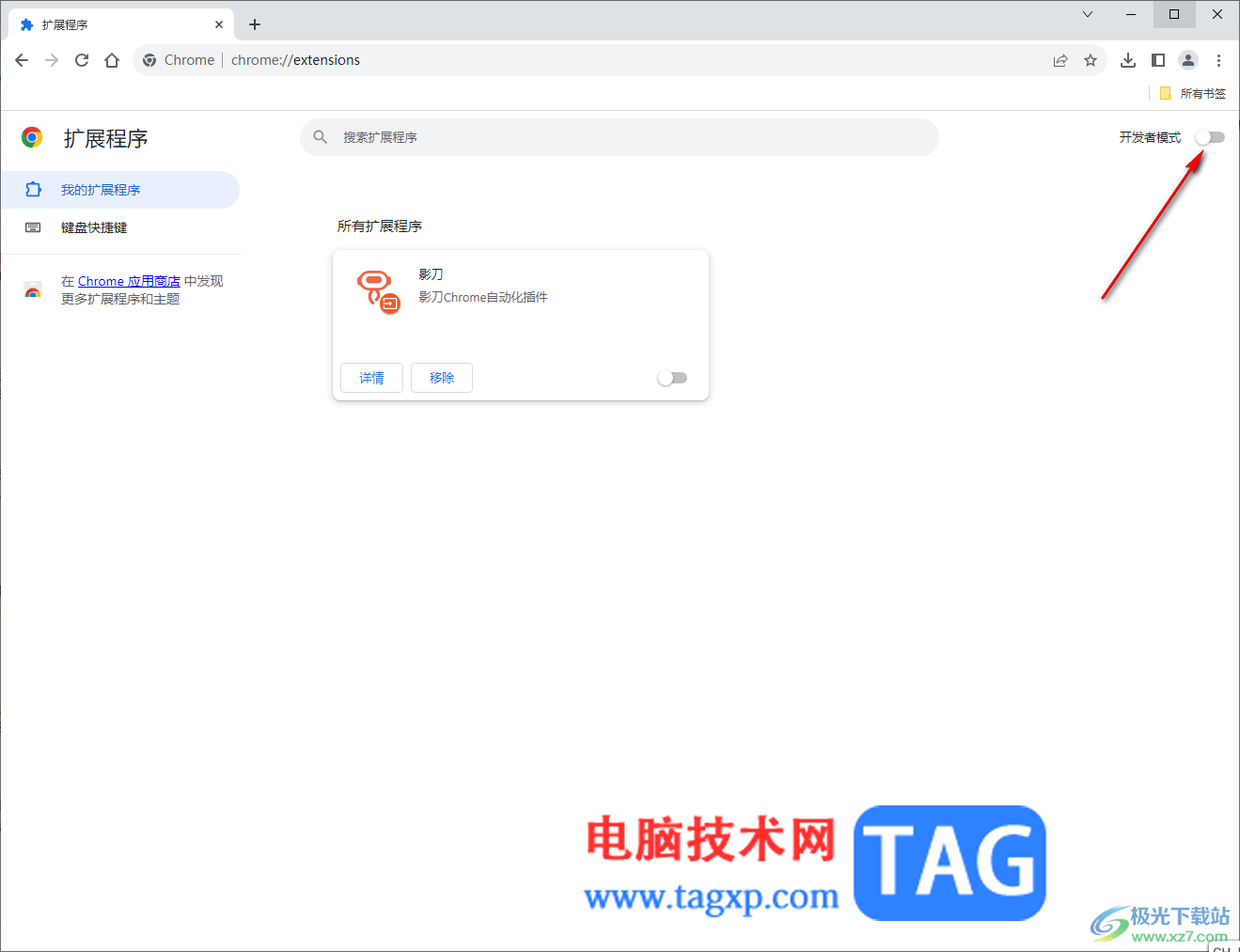Visit the Chrome 应用商店 link
Viewport: 1240px width, 952px height.
tap(128, 280)
